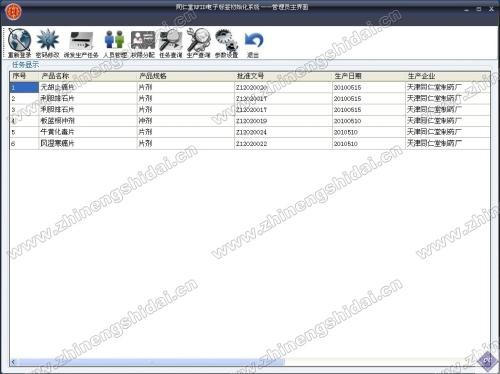The image size is (500, 374).
Task: Open 人员管理 personnel management icon
Action: (x=115, y=43)
